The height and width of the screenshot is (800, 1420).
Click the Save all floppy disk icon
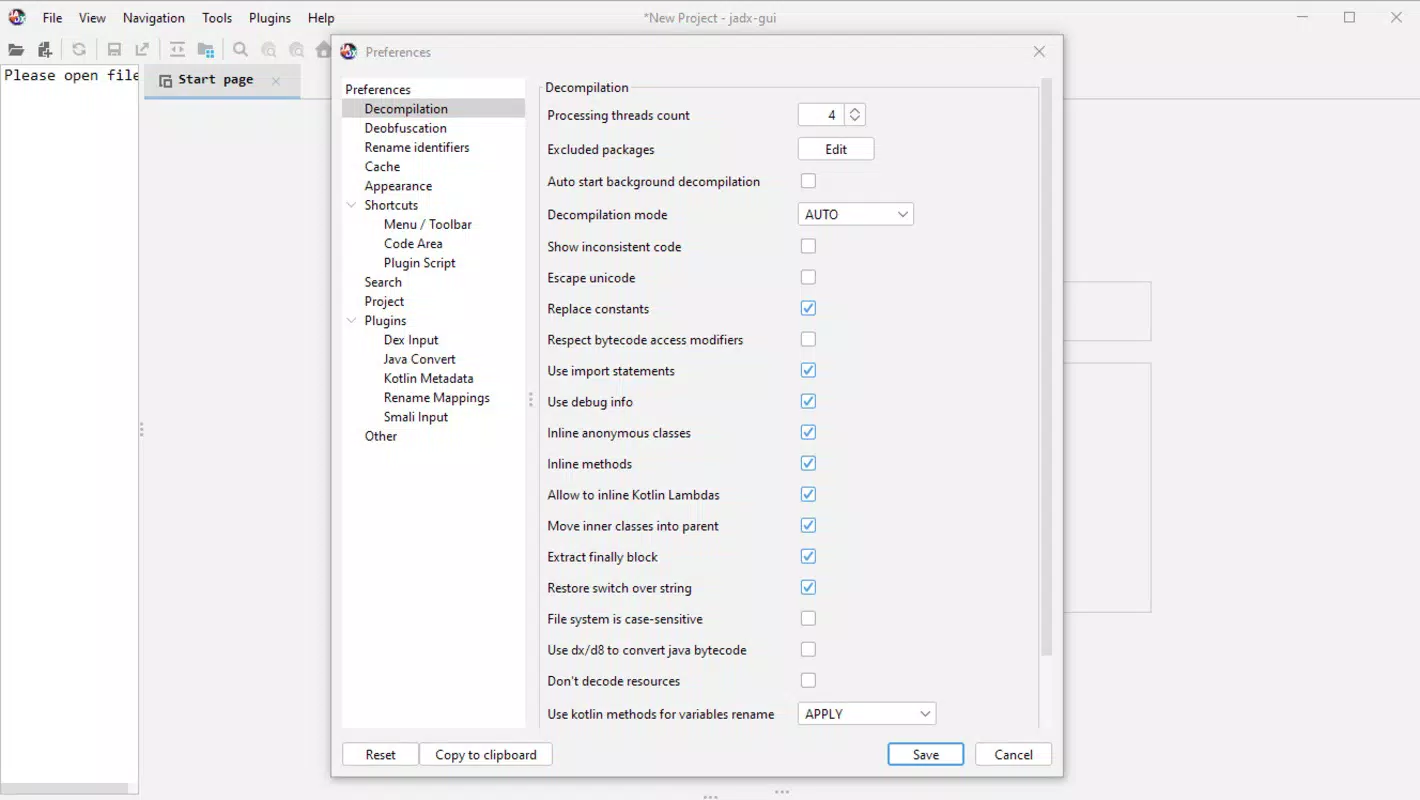click(x=114, y=50)
